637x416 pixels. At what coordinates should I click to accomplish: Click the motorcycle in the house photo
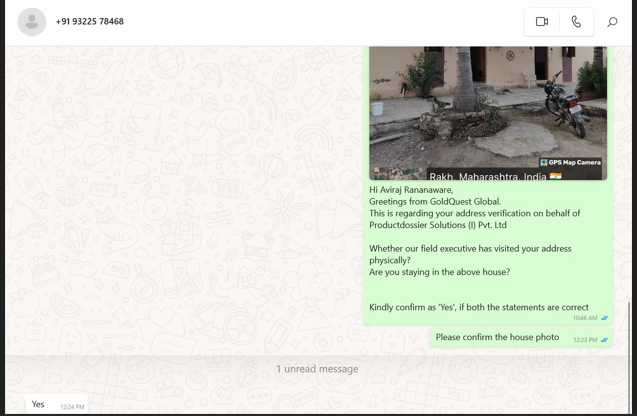[x=565, y=105]
